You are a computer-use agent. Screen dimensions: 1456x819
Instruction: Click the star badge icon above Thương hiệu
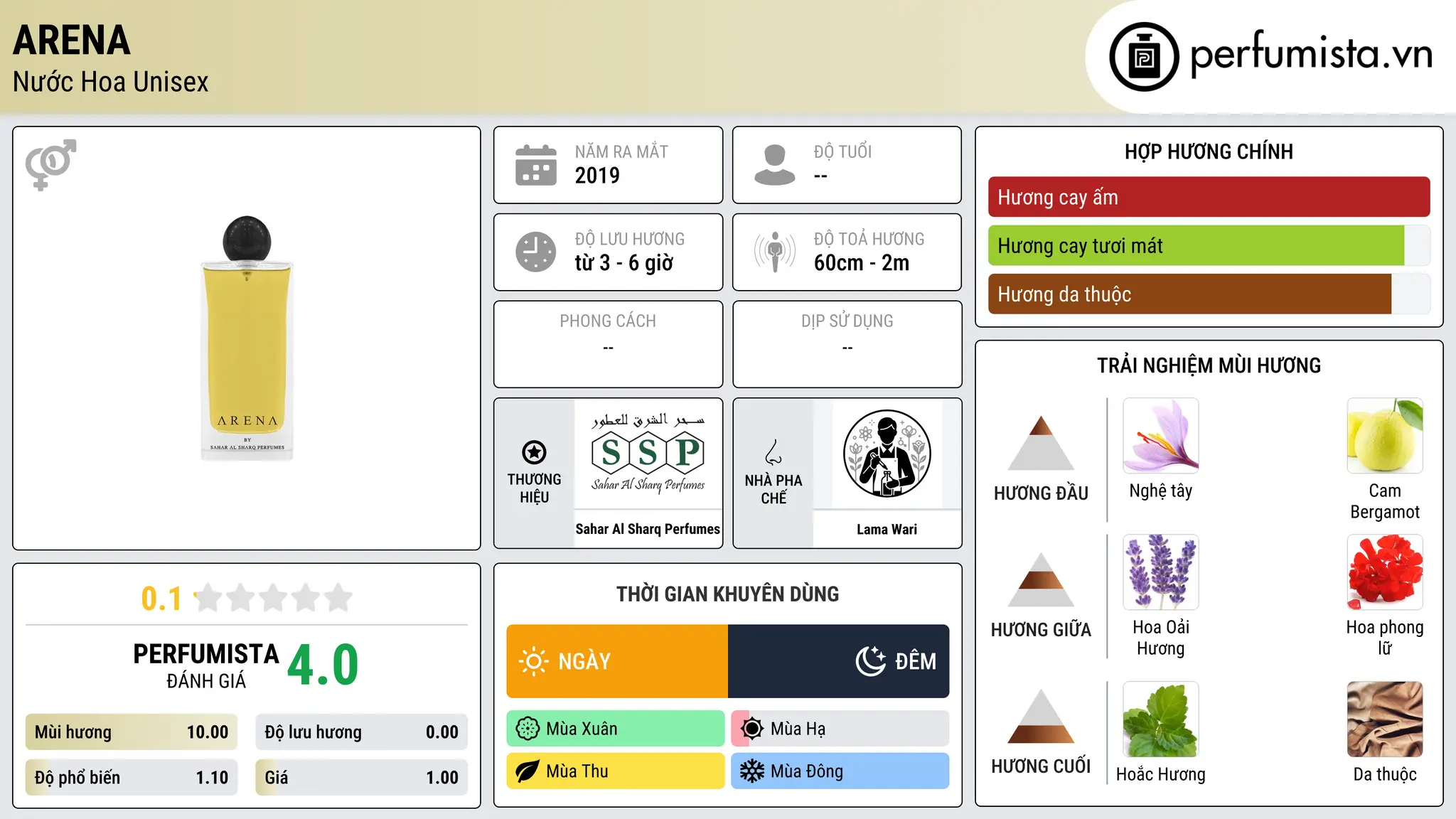pyautogui.click(x=534, y=452)
